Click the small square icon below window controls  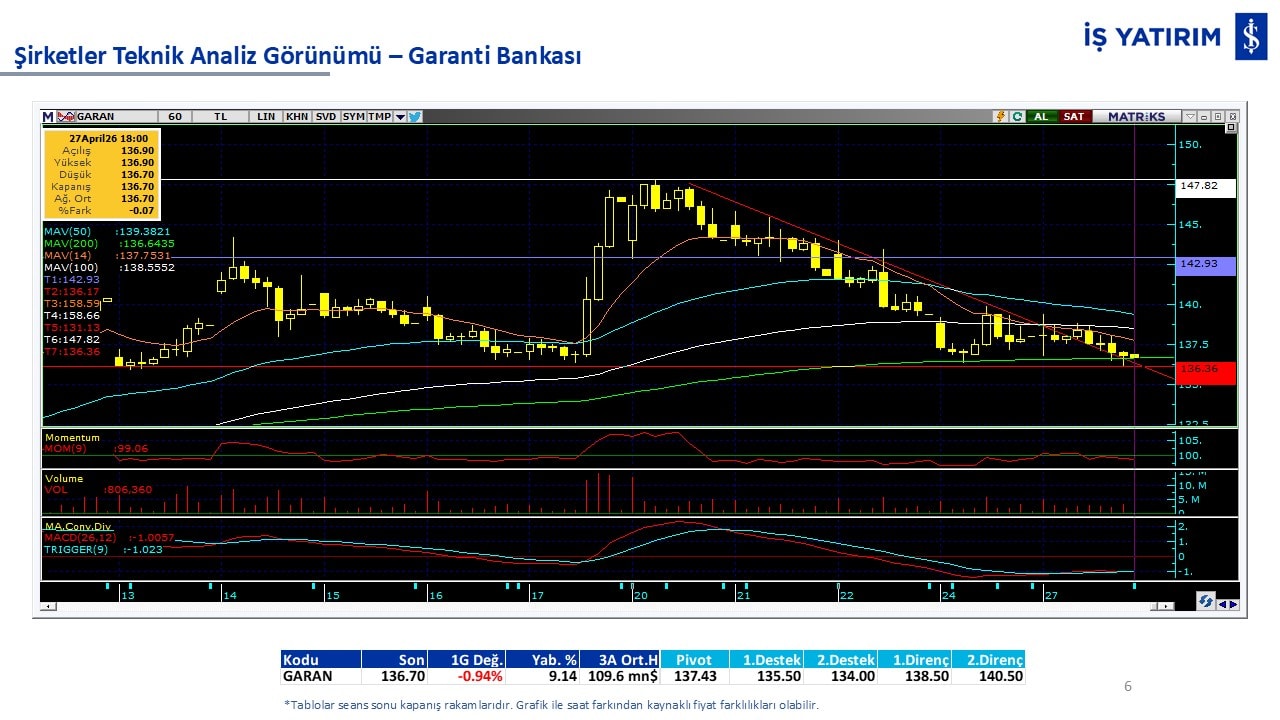(1230, 128)
